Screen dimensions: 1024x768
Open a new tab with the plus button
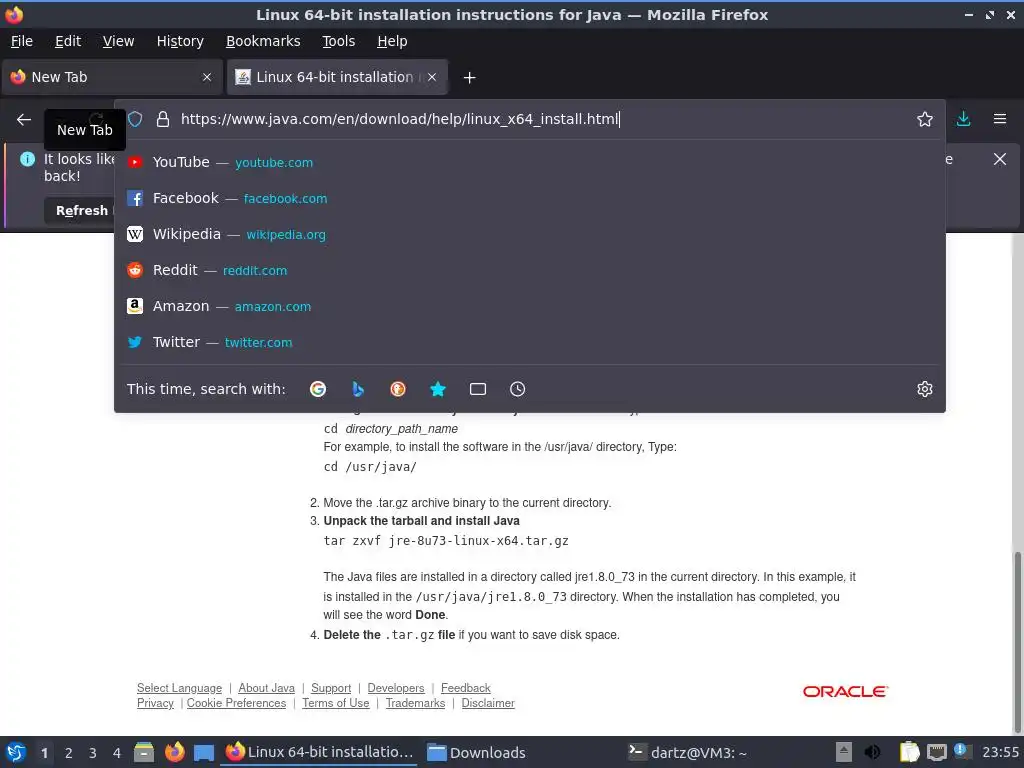[469, 78]
